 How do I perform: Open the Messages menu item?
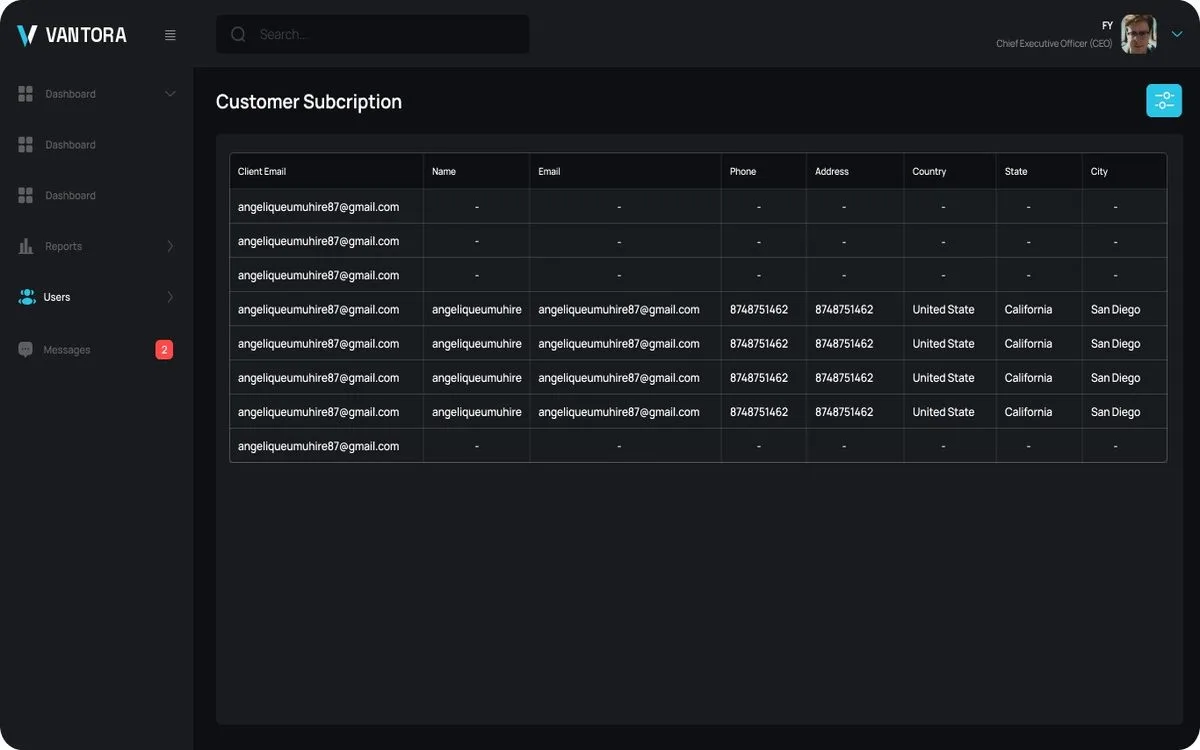click(67, 350)
